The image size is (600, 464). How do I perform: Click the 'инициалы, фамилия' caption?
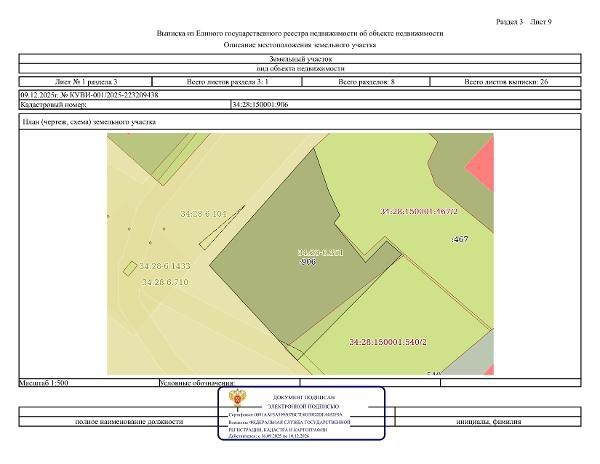(489, 422)
